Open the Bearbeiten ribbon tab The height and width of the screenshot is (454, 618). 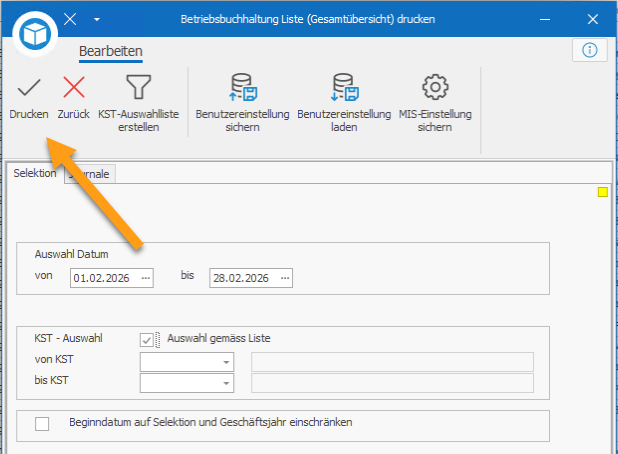(110, 51)
